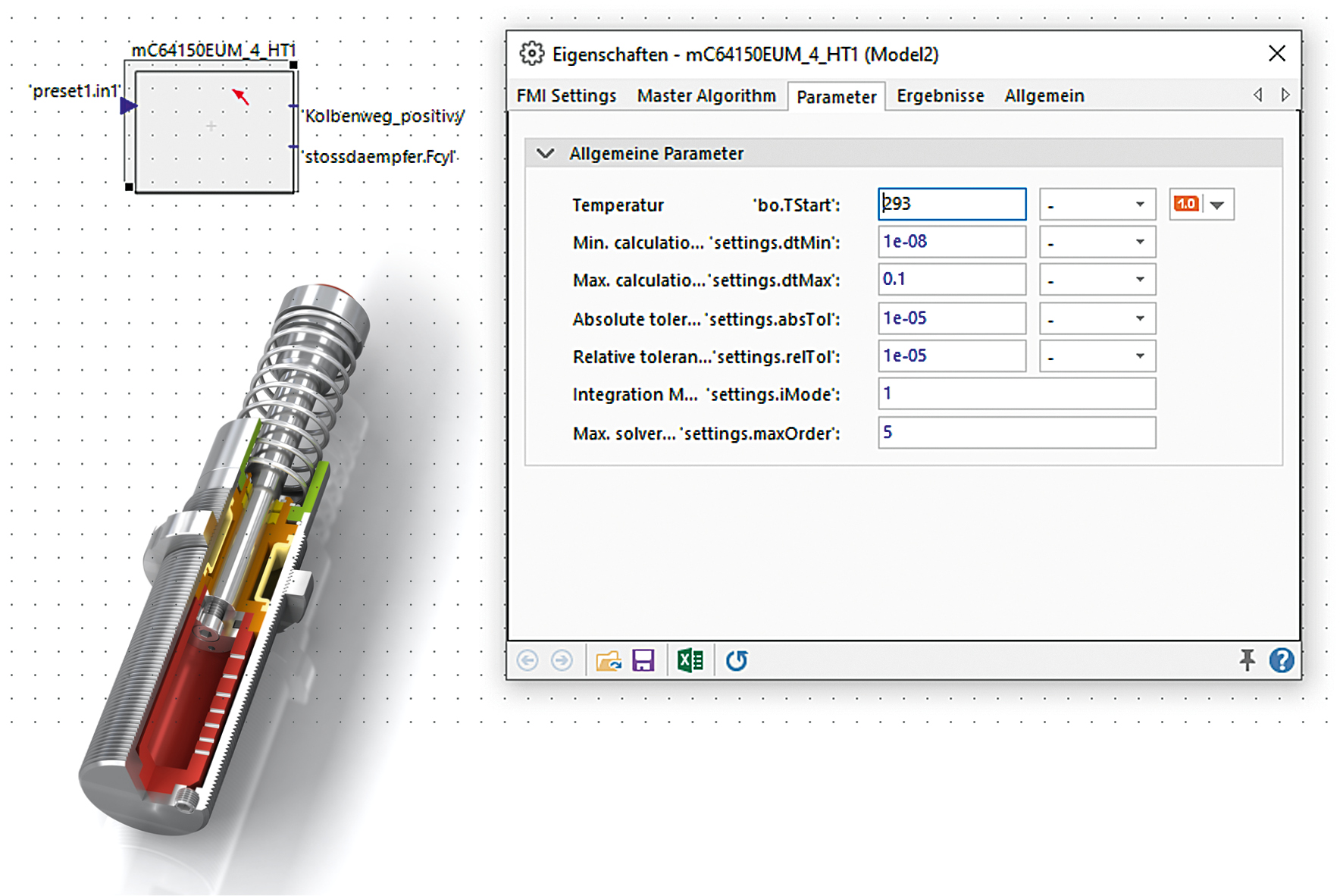The image size is (1343, 896).
Task: Open the Ergebnisse tab
Action: pyautogui.click(x=940, y=96)
